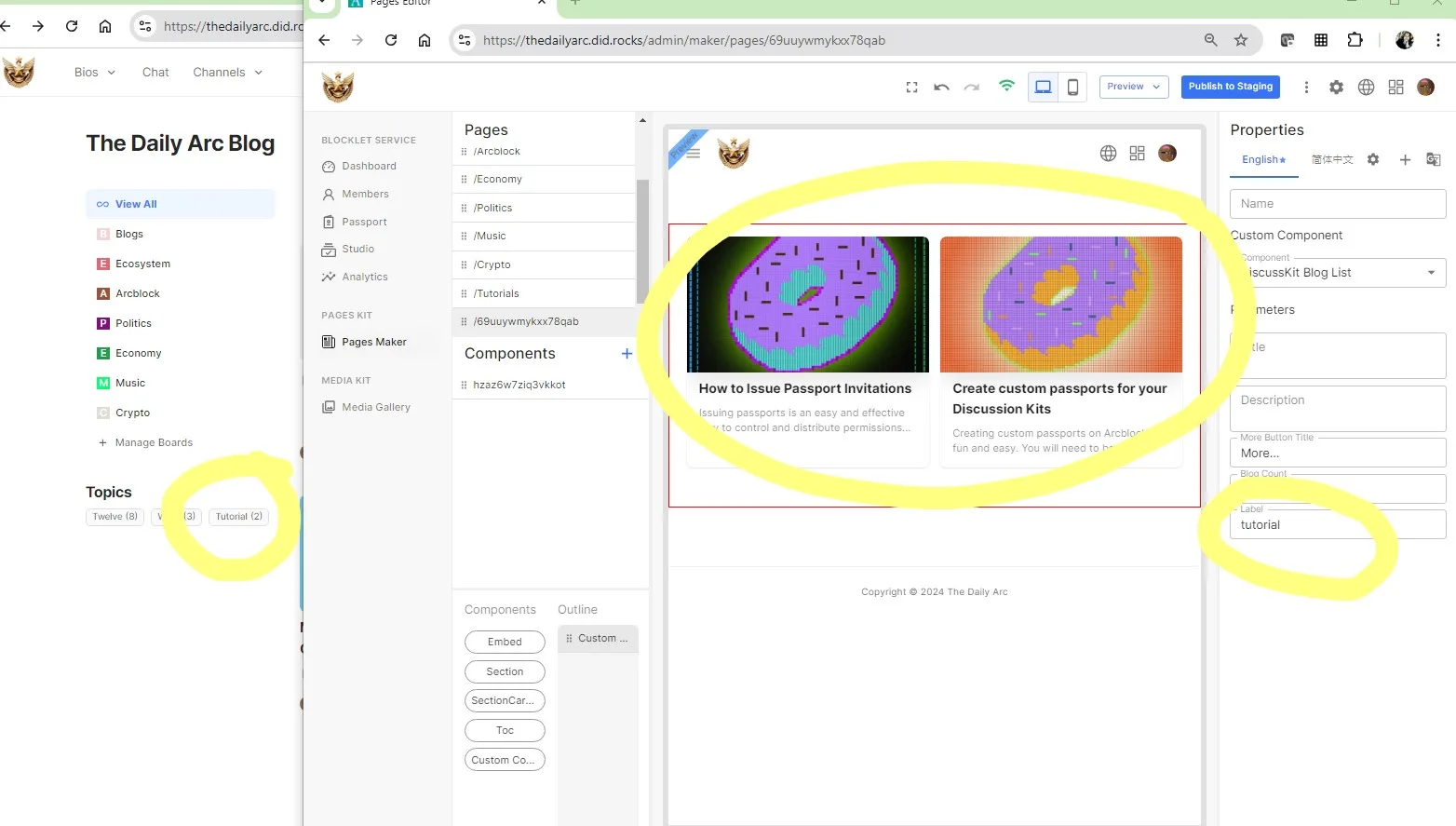This screenshot has height=826, width=1456.
Task: Select the /Politics page
Action: coord(544,209)
